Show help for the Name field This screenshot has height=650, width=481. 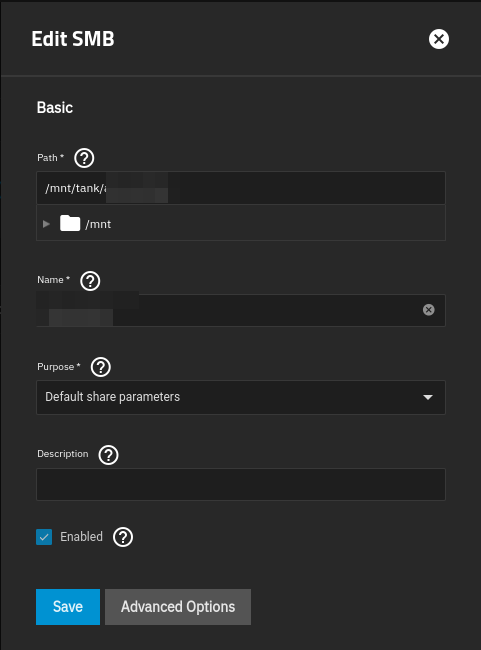click(90, 281)
